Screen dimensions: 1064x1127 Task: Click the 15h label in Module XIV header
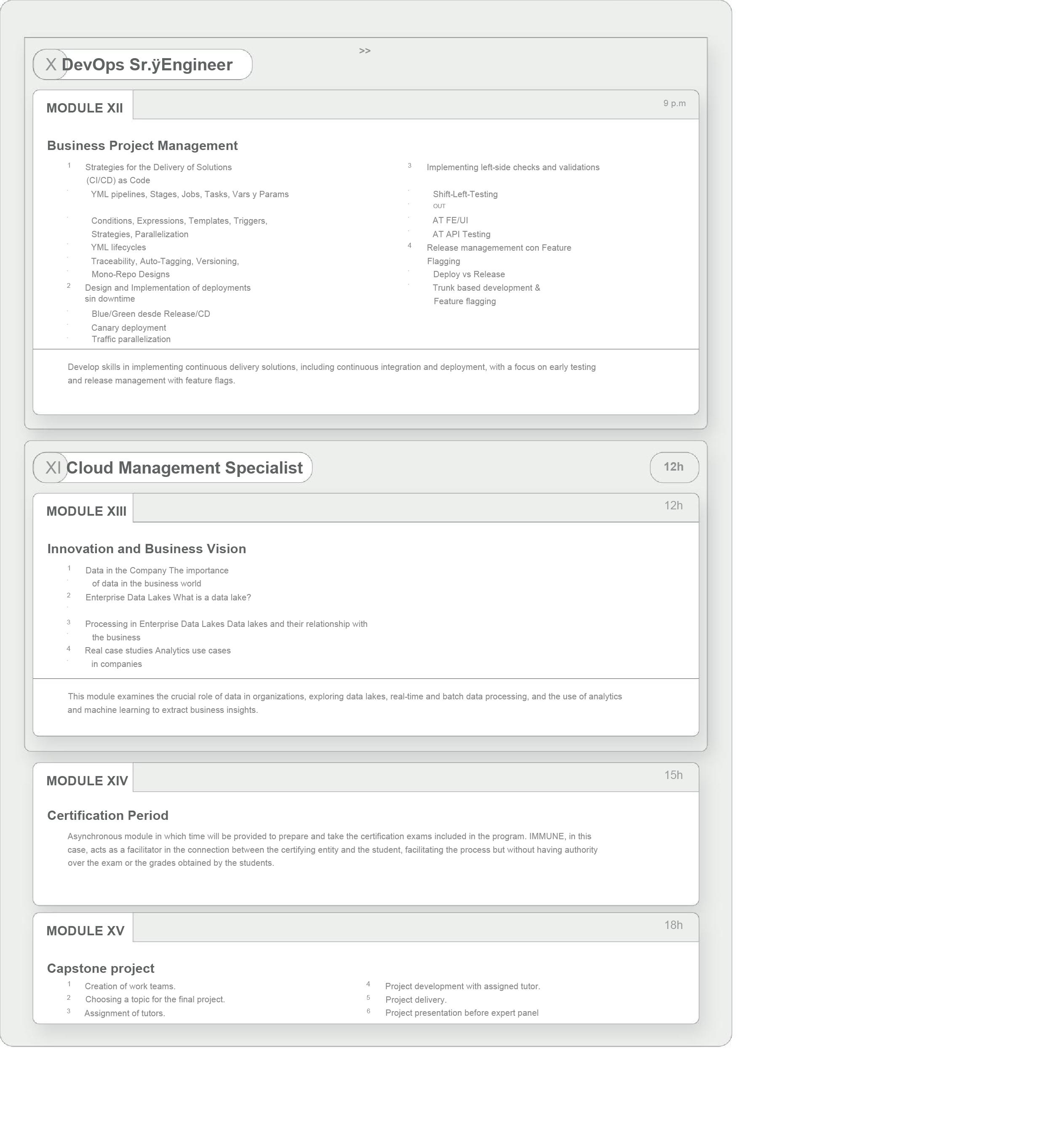pyautogui.click(x=673, y=775)
